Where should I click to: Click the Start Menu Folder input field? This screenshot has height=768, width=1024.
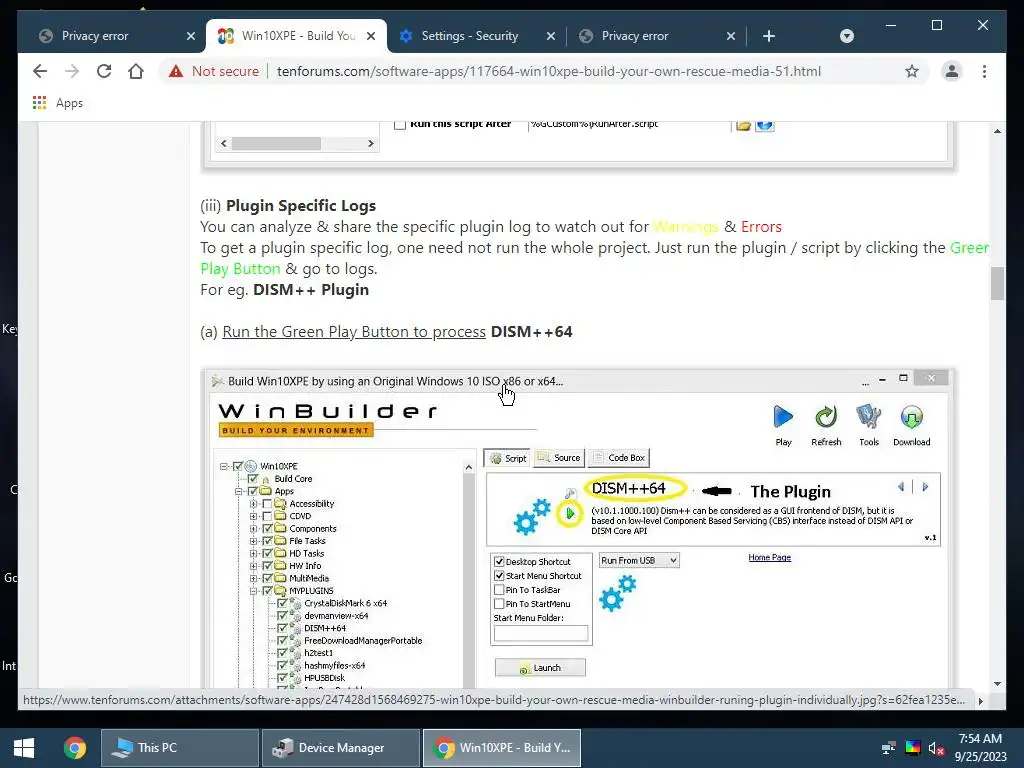point(541,633)
